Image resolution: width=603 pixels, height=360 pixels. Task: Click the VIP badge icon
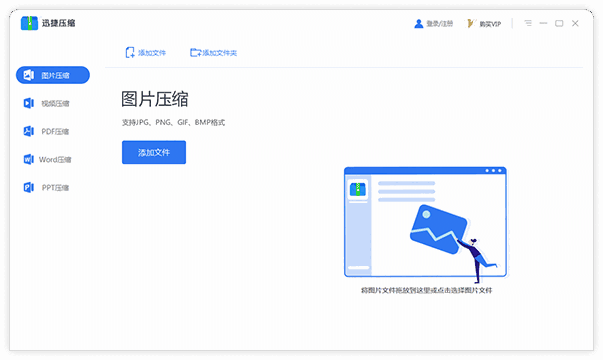click(x=471, y=24)
